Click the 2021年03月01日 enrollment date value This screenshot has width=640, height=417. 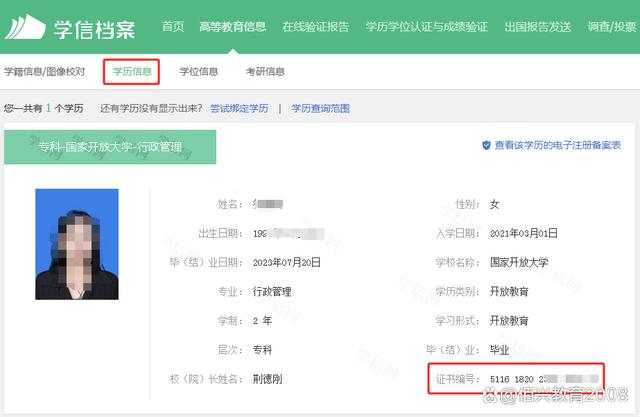point(524,233)
